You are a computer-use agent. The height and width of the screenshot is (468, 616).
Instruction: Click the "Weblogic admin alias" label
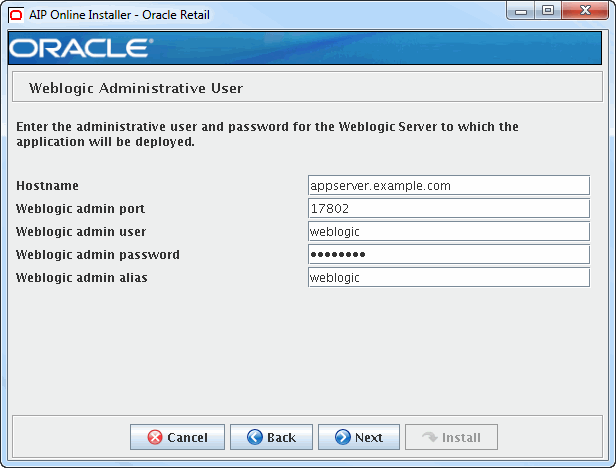pyautogui.click(x=82, y=278)
